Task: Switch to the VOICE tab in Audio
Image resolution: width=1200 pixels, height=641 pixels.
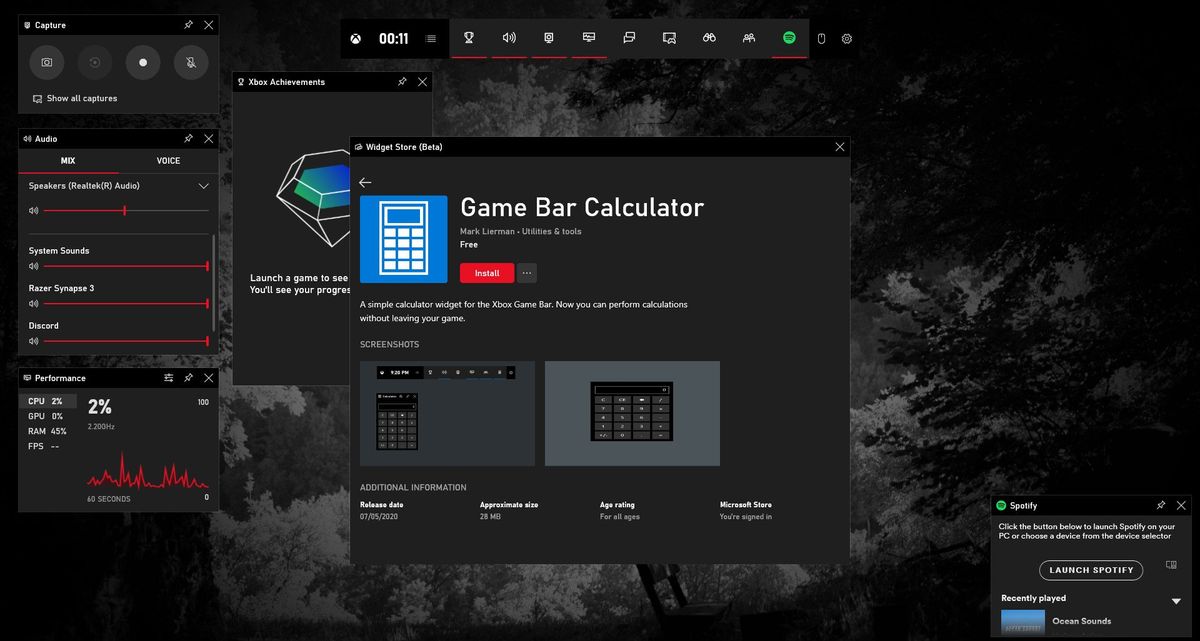Action: click(x=167, y=161)
